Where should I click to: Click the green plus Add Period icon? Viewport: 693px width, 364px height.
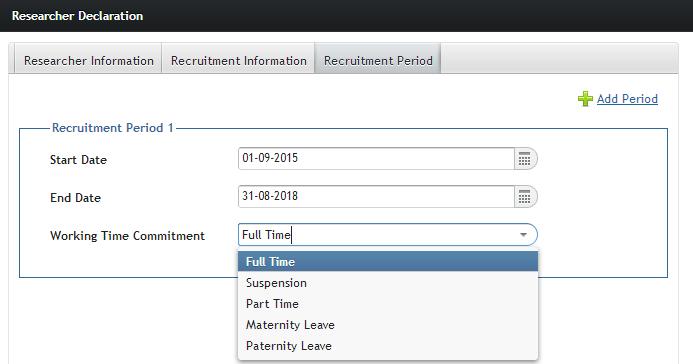[x=585, y=99]
